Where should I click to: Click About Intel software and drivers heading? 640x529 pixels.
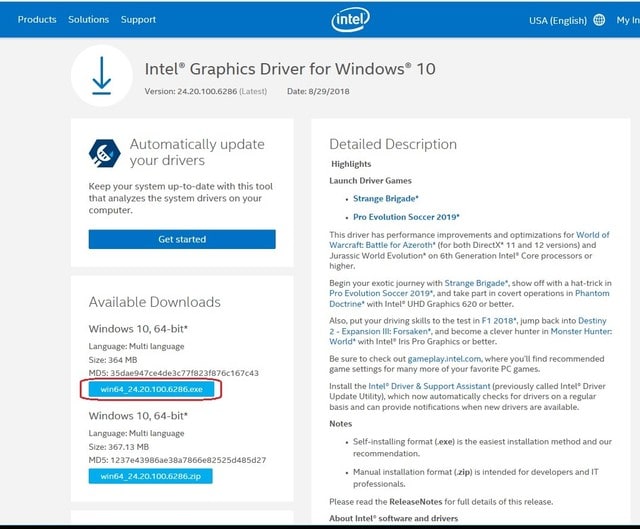(393, 518)
